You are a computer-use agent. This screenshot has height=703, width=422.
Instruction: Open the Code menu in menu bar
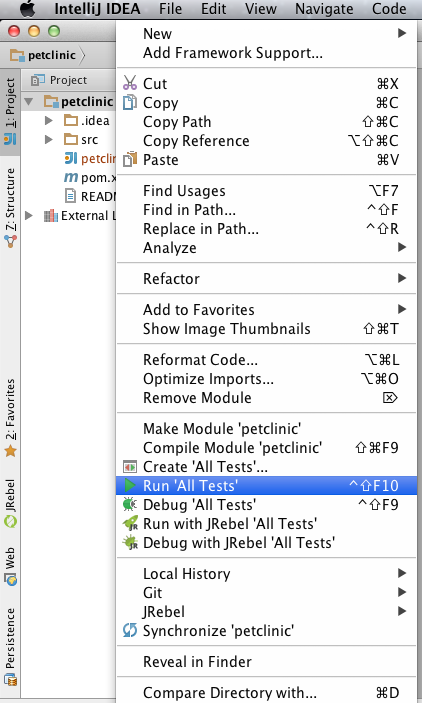[x=389, y=9]
